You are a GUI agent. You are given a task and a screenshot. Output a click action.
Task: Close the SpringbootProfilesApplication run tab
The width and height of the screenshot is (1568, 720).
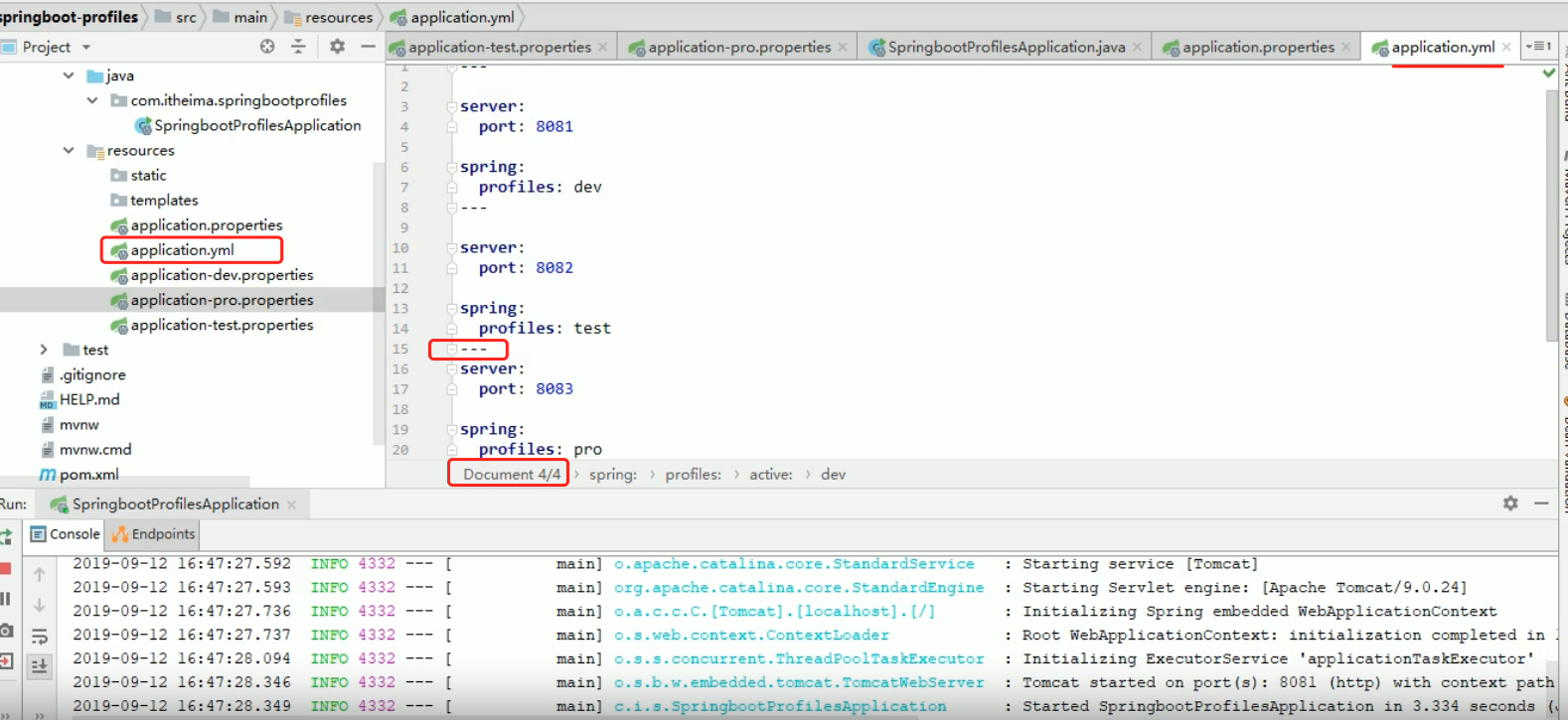(x=292, y=504)
